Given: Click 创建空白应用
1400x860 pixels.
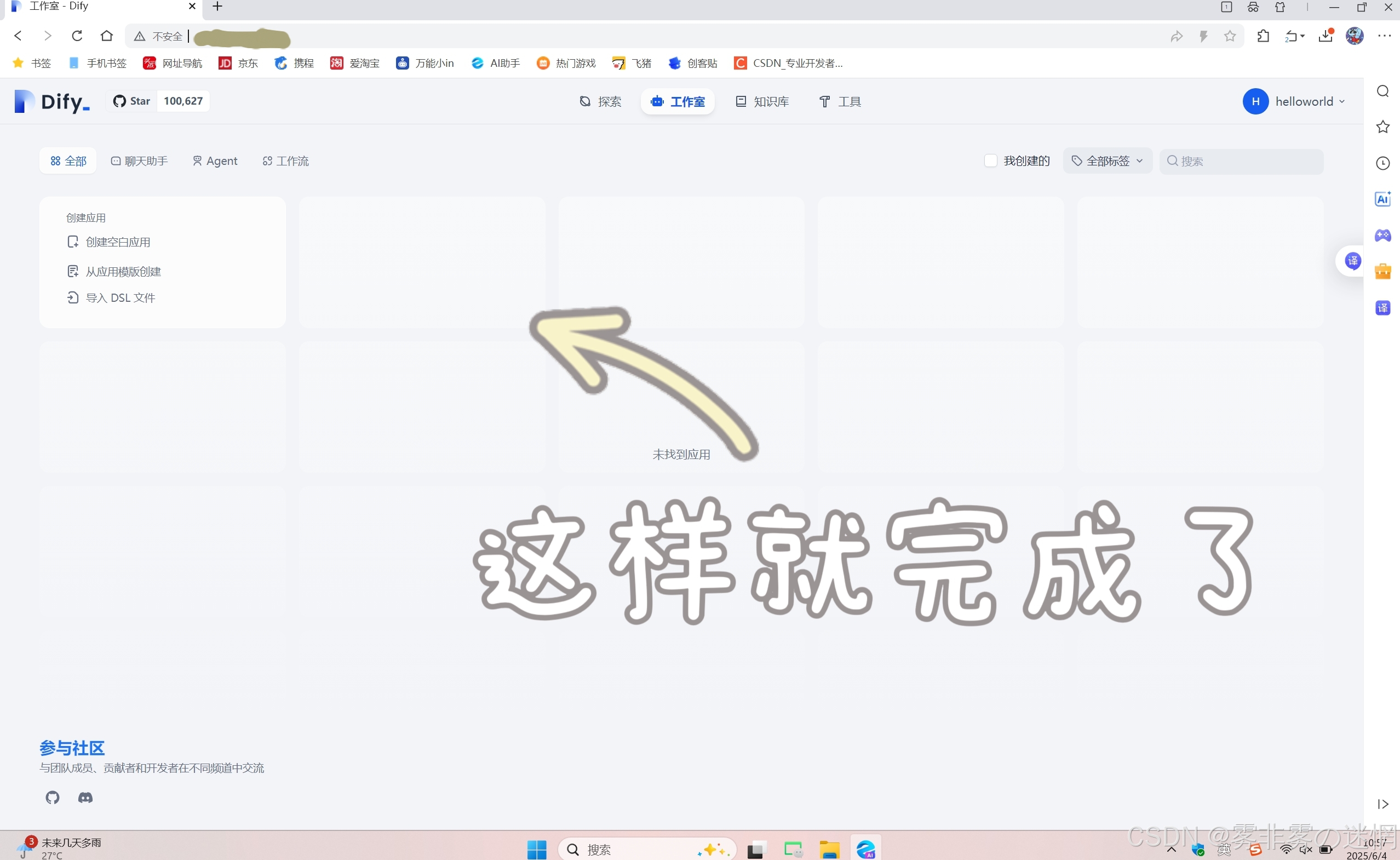Looking at the screenshot, I should click(x=118, y=242).
